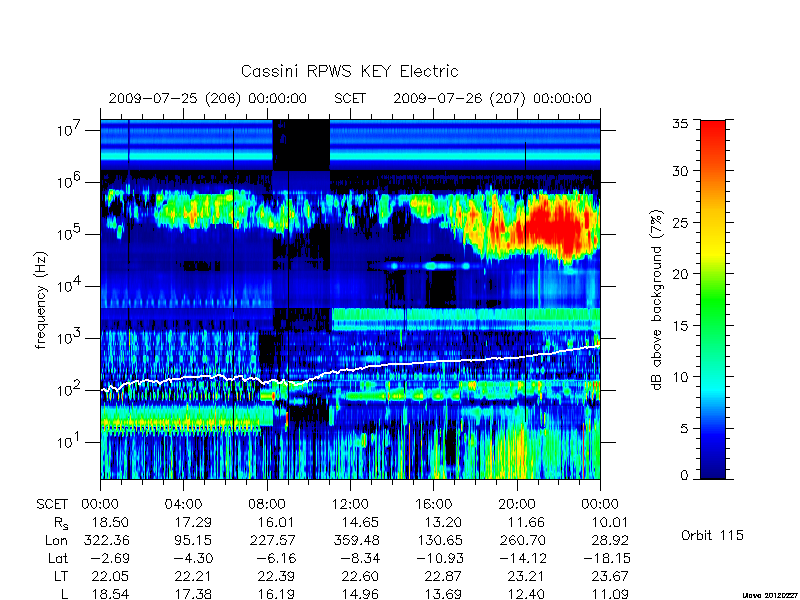Click the black data gap near 10^7 Hz
The width and height of the screenshot is (800, 600).
(301, 145)
